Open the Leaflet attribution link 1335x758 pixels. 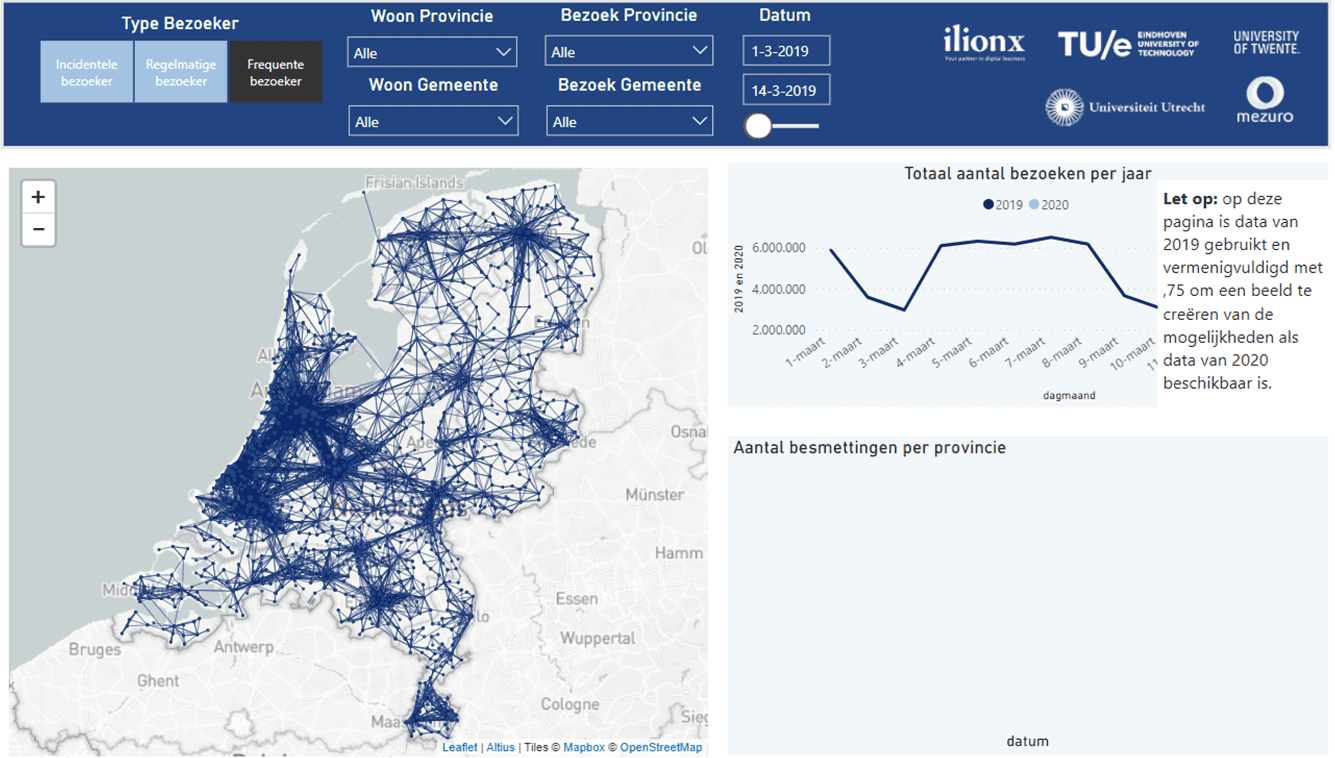pyautogui.click(x=460, y=747)
